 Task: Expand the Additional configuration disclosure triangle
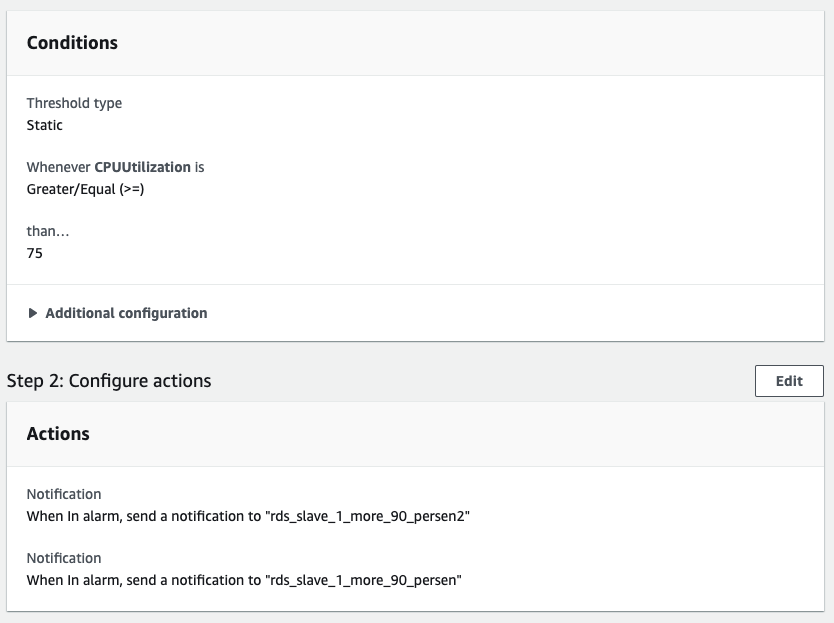[x=34, y=313]
